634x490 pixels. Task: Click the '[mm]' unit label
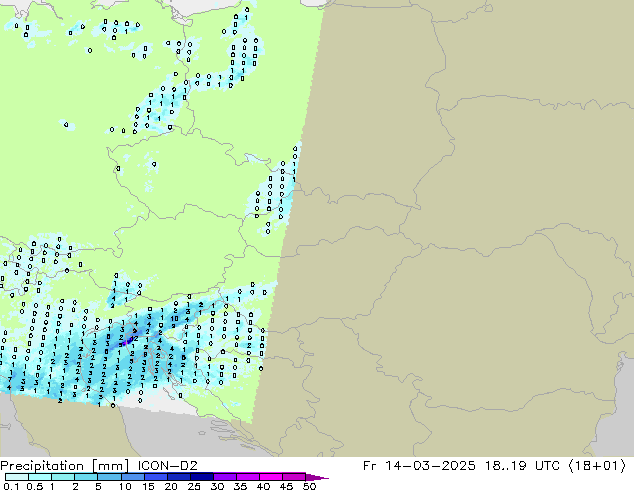110,466
